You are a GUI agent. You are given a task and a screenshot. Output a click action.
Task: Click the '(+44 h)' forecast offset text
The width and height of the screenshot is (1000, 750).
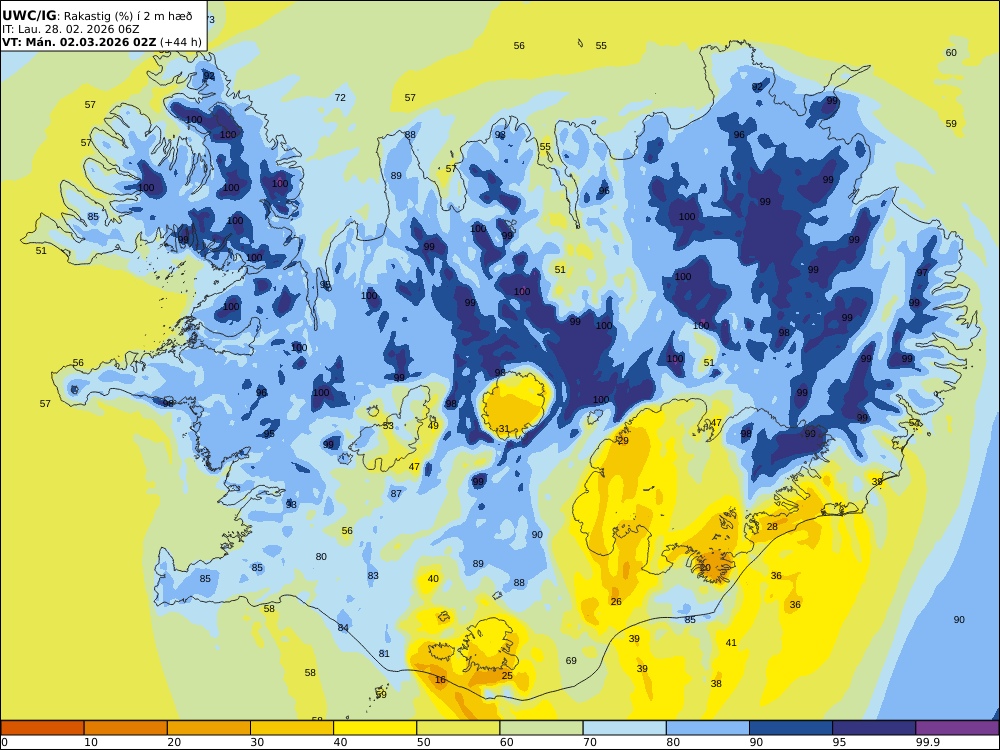click(180, 42)
